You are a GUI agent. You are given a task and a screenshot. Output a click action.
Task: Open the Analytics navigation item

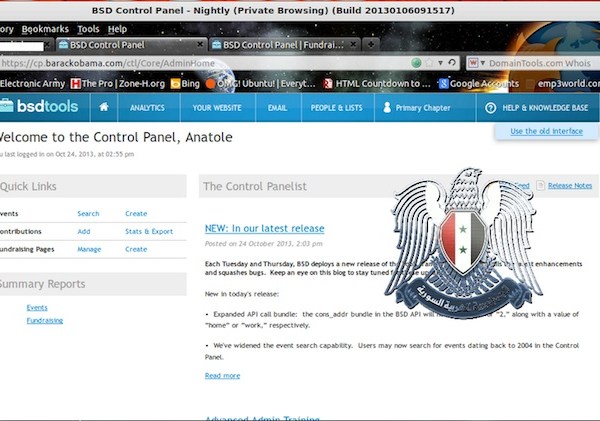click(147, 107)
